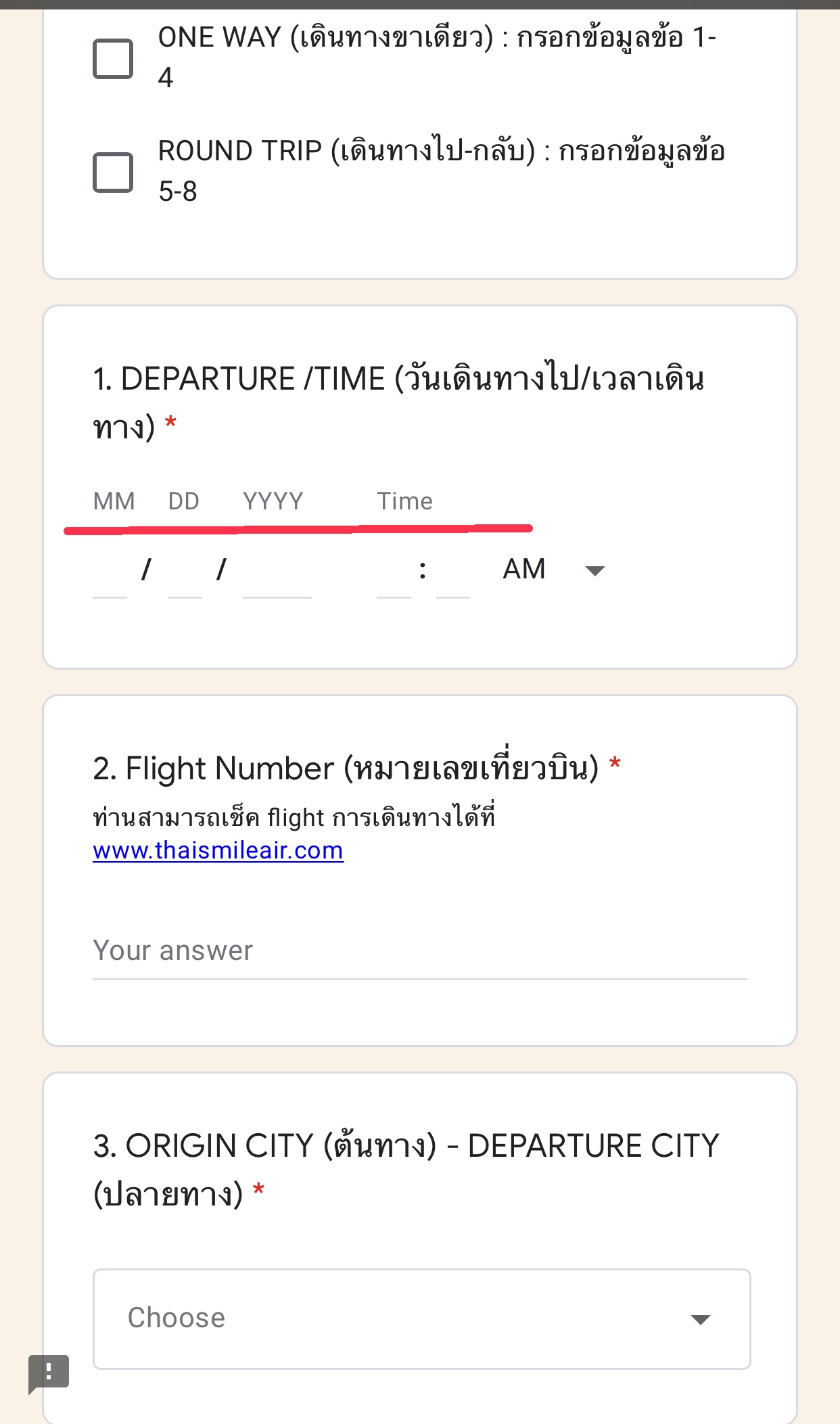This screenshot has height=1424, width=840.
Task: Click the '1. DEPARTURE /TIME' question title
Action: click(398, 403)
